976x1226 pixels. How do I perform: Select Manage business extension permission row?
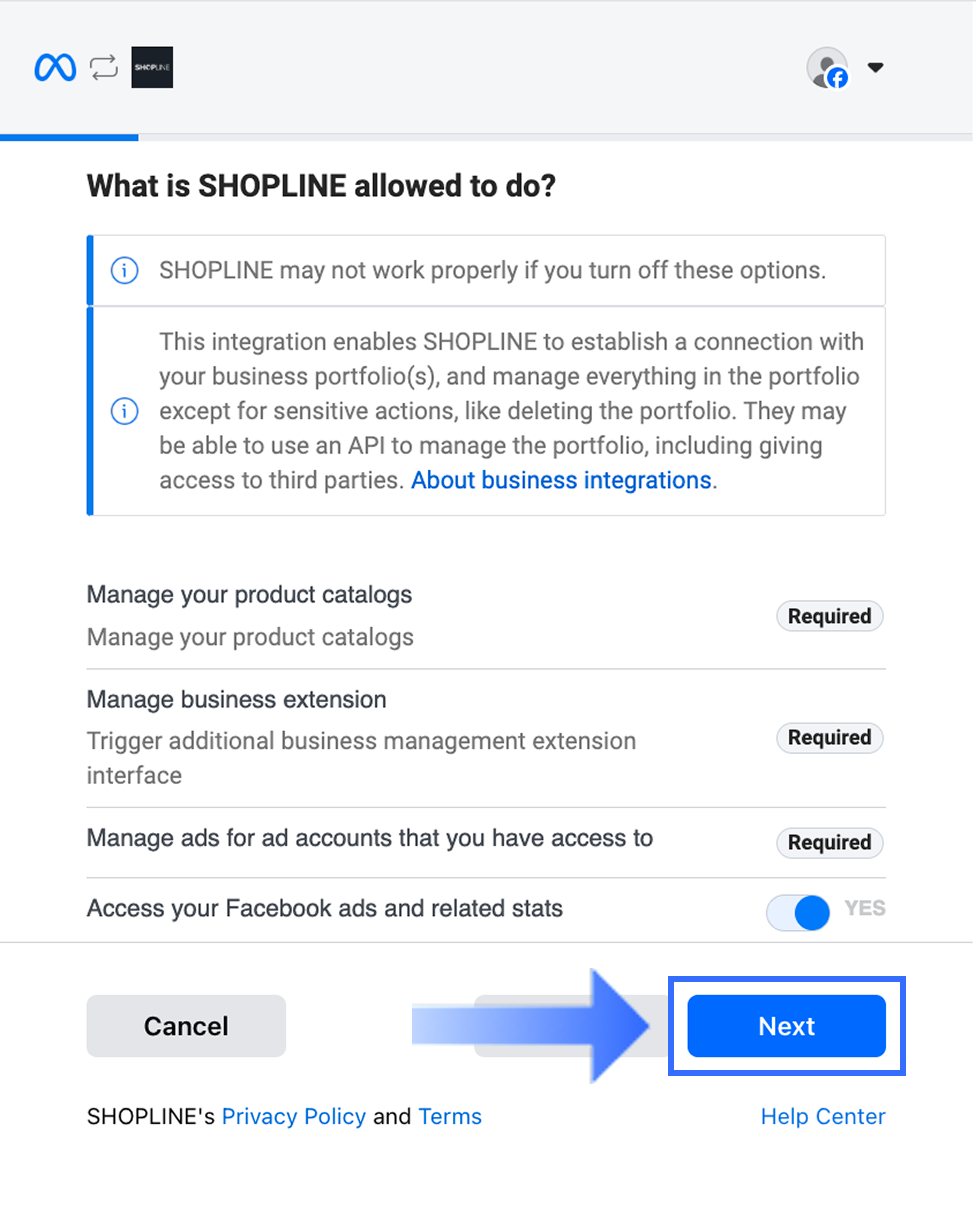[x=486, y=738]
